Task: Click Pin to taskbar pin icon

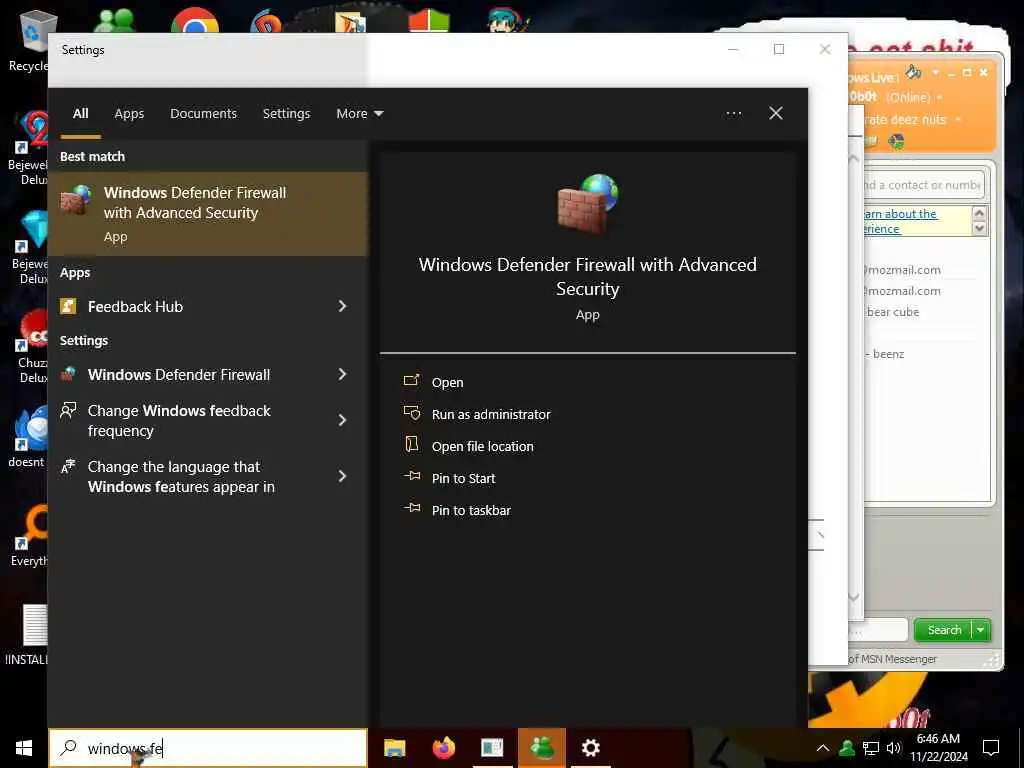Action: [411, 508]
